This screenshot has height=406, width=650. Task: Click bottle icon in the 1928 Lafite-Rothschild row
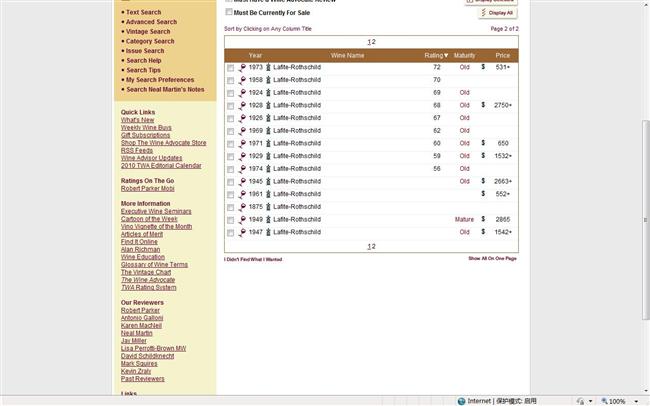pos(268,105)
